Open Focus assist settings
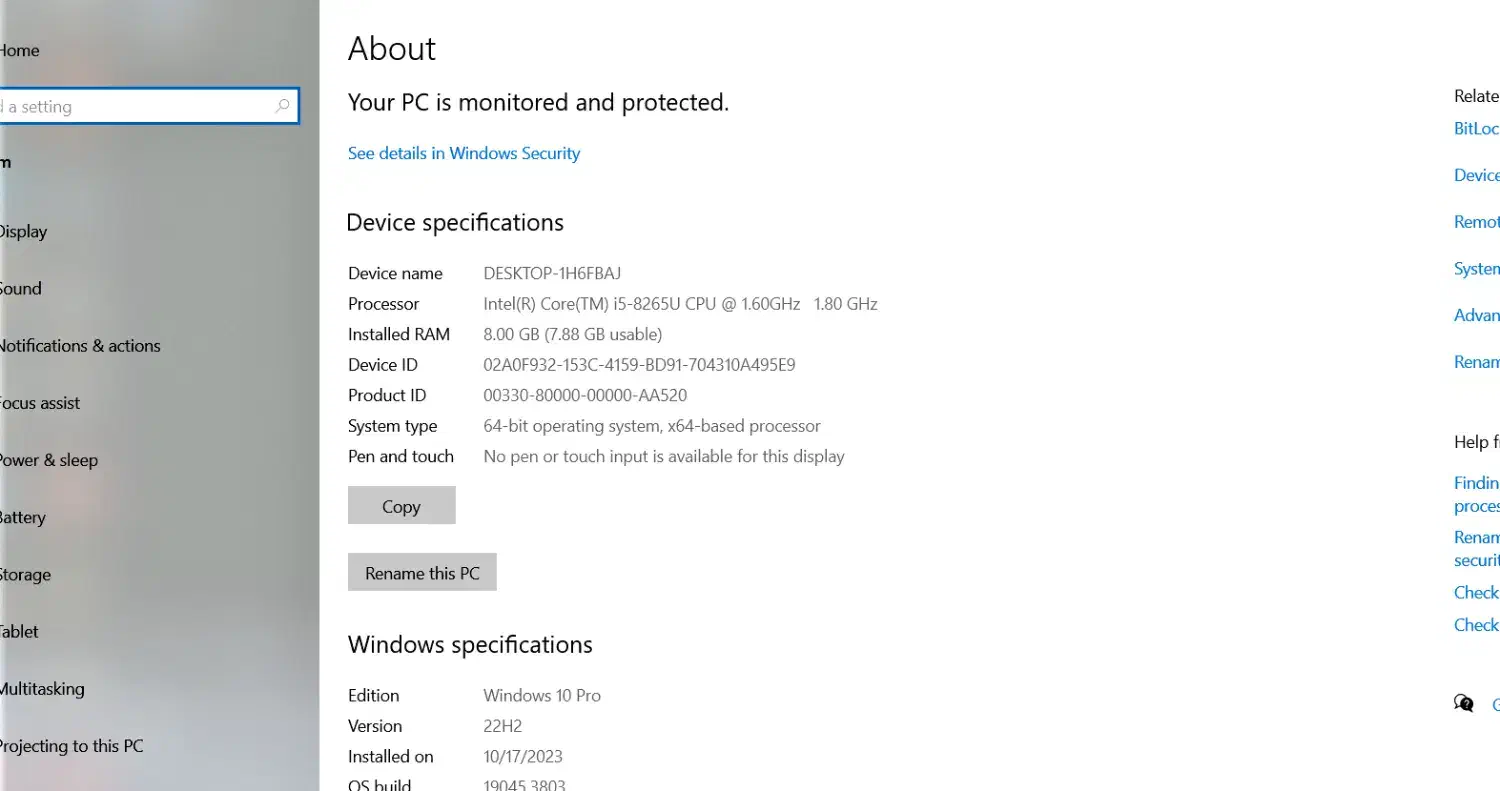 (x=40, y=403)
